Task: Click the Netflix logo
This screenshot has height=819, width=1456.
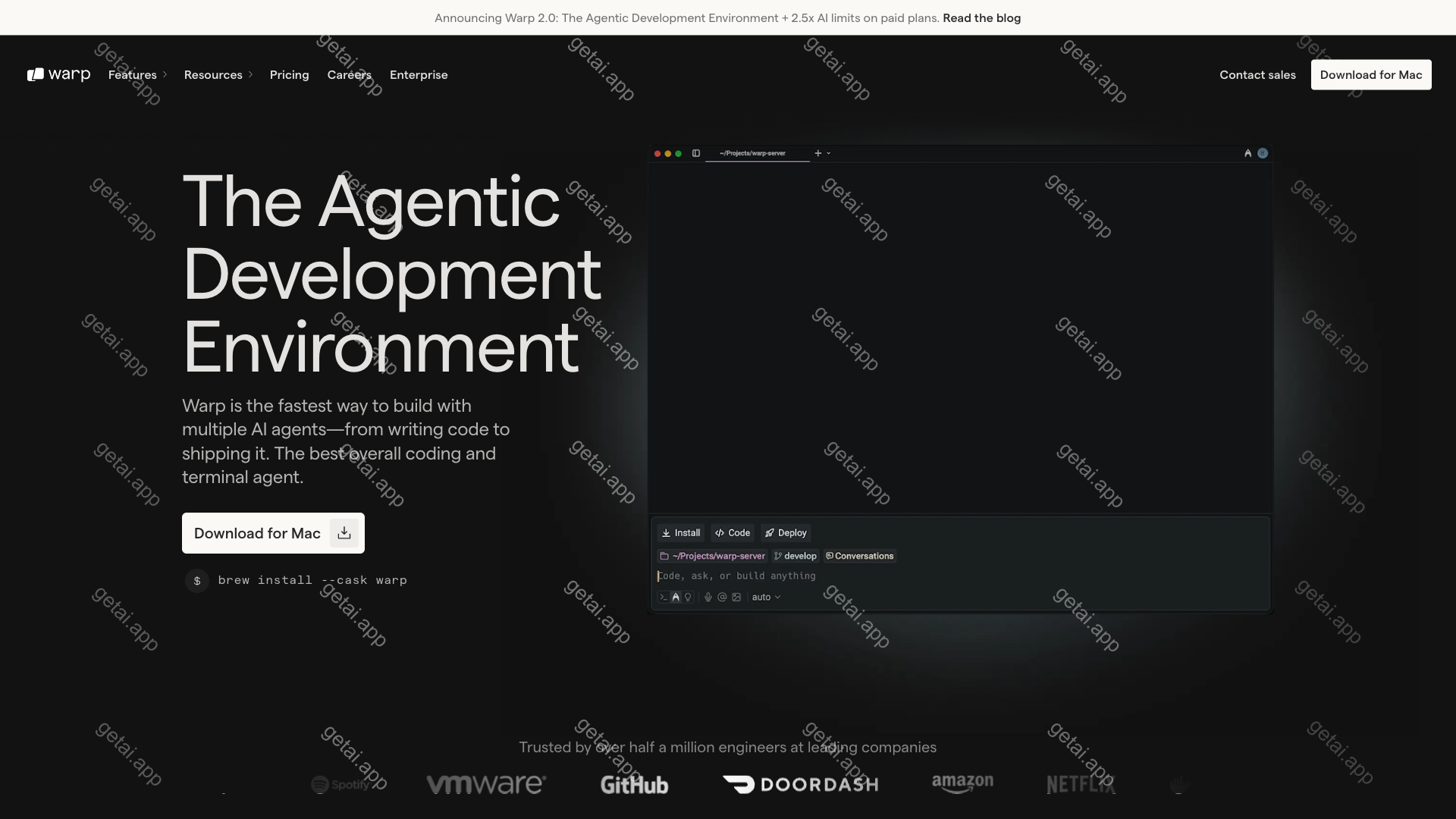Action: click(x=1081, y=785)
